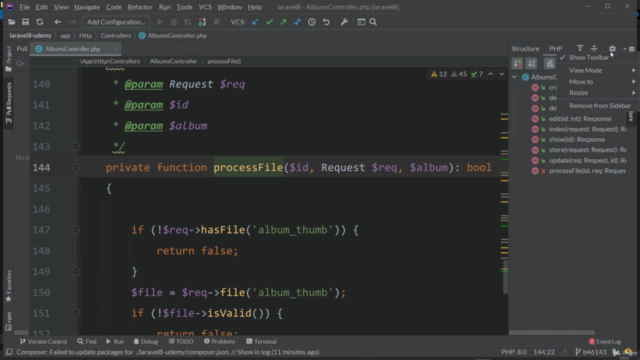This screenshot has width=640, height=360.
Task: Click the editor vertical scrollbar thumb
Action: click(x=505, y=277)
